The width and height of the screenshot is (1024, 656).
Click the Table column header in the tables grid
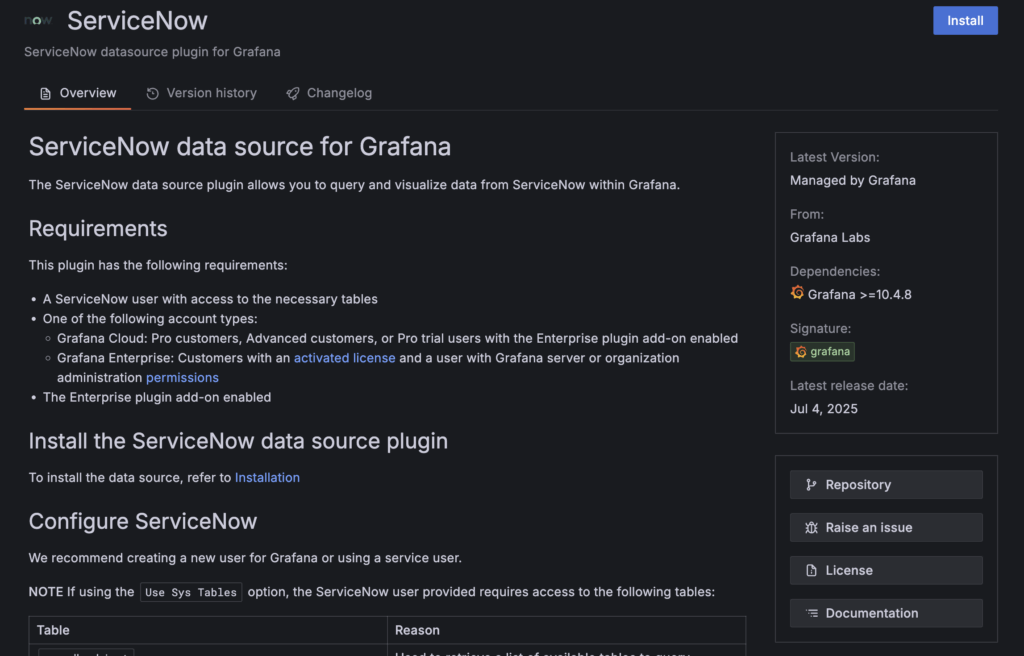53,630
